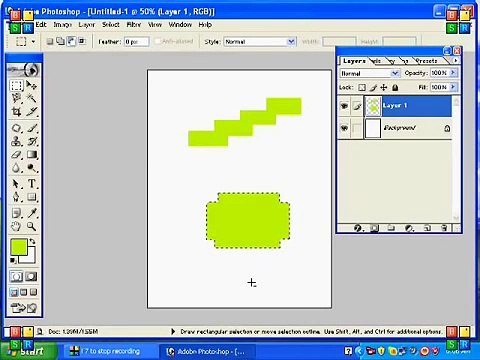480x360 pixels.
Task: Toggle link box on Background layer
Action: (x=357, y=128)
